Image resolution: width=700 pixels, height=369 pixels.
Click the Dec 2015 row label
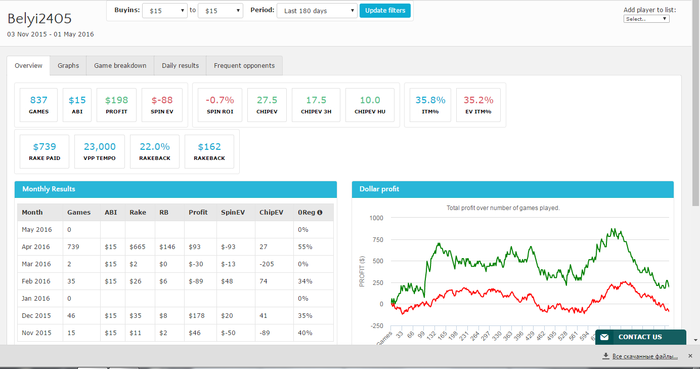point(36,316)
